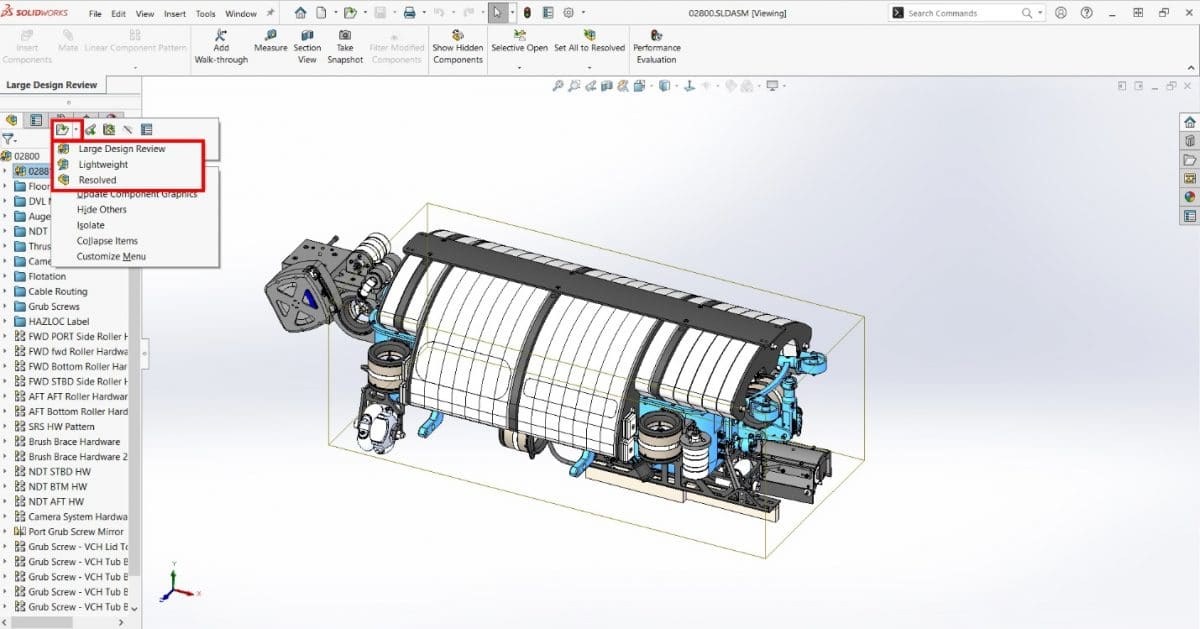Viewport: 1200px width, 629px height.
Task: Expand the Cable Routing folder node
Action: pyautogui.click(x=6, y=291)
